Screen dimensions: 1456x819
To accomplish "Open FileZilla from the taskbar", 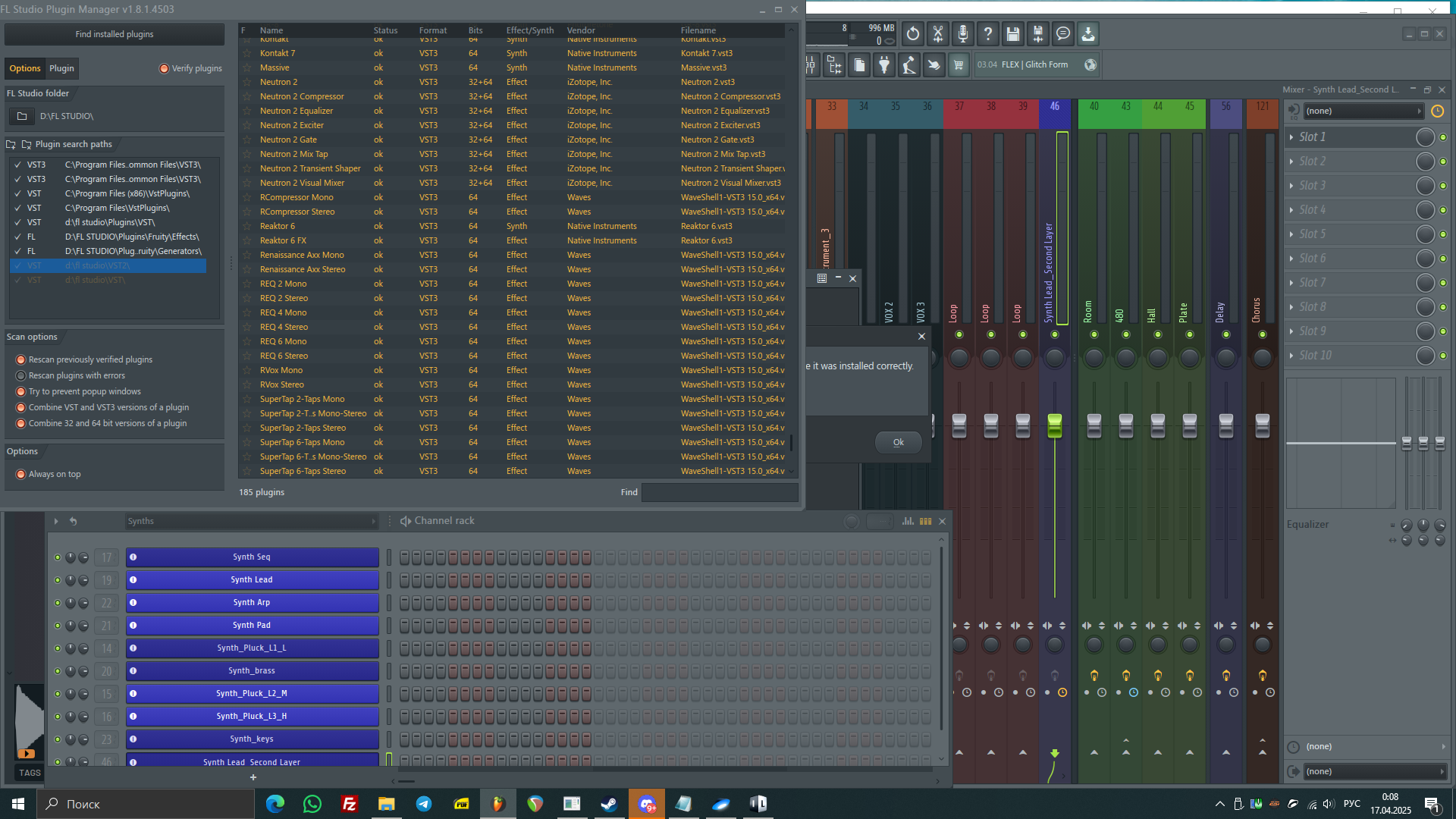I will pos(350,804).
